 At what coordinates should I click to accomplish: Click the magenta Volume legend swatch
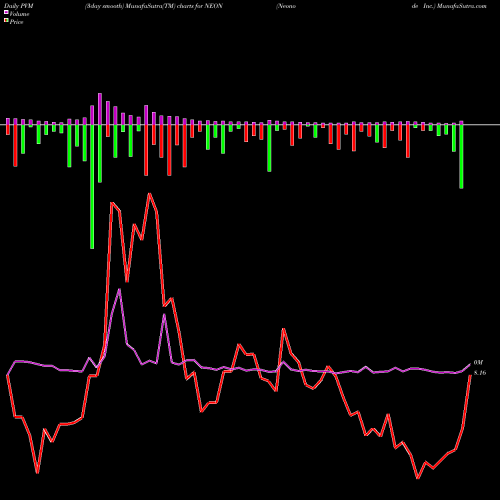click(x=6, y=13)
